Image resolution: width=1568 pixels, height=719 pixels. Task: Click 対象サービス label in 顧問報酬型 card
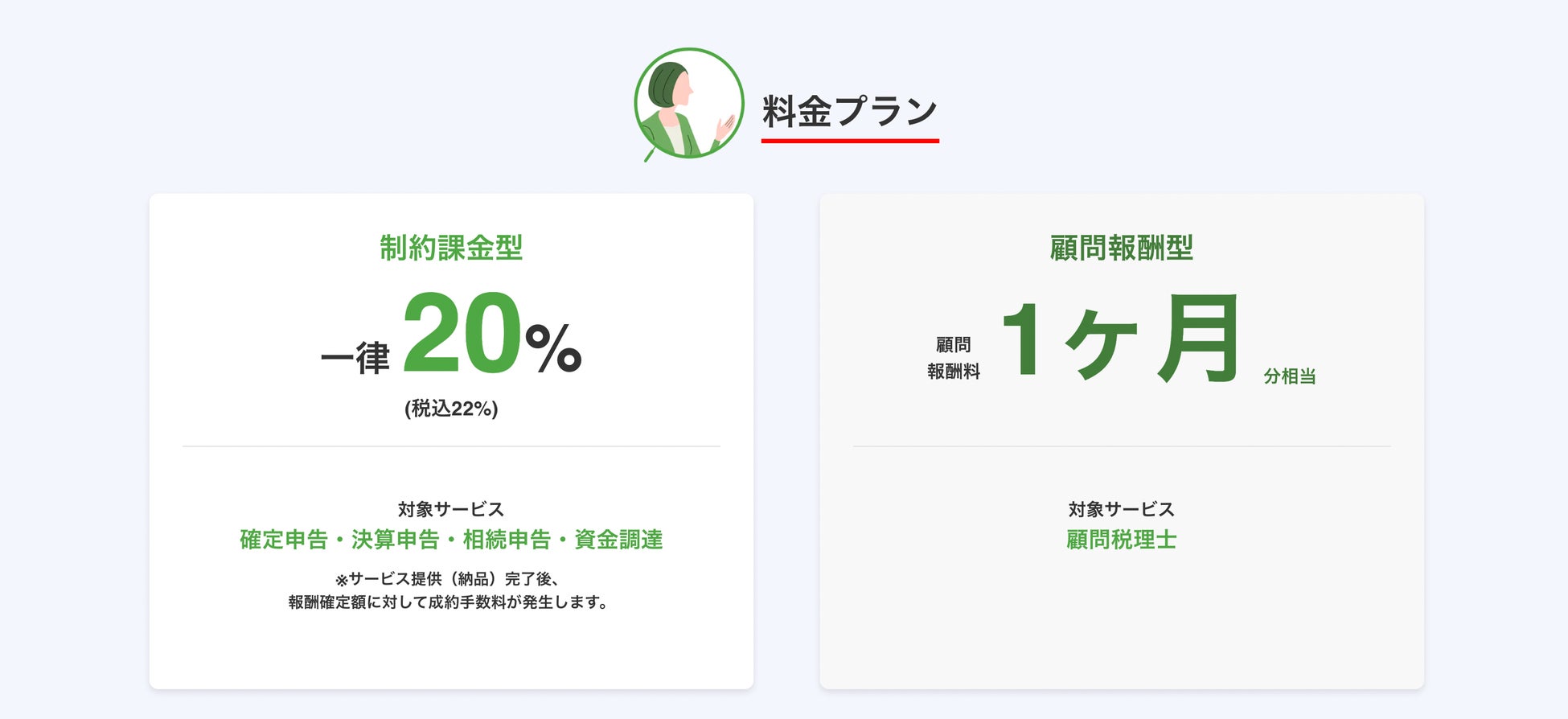1121,509
